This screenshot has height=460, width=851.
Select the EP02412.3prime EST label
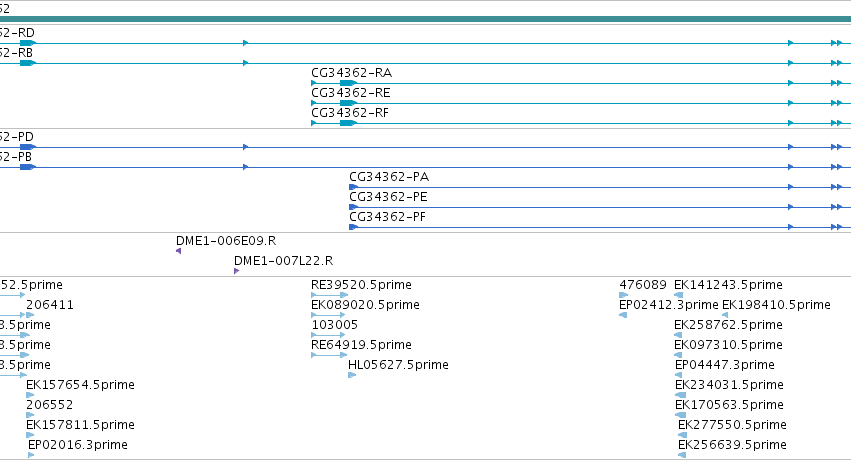(x=669, y=305)
